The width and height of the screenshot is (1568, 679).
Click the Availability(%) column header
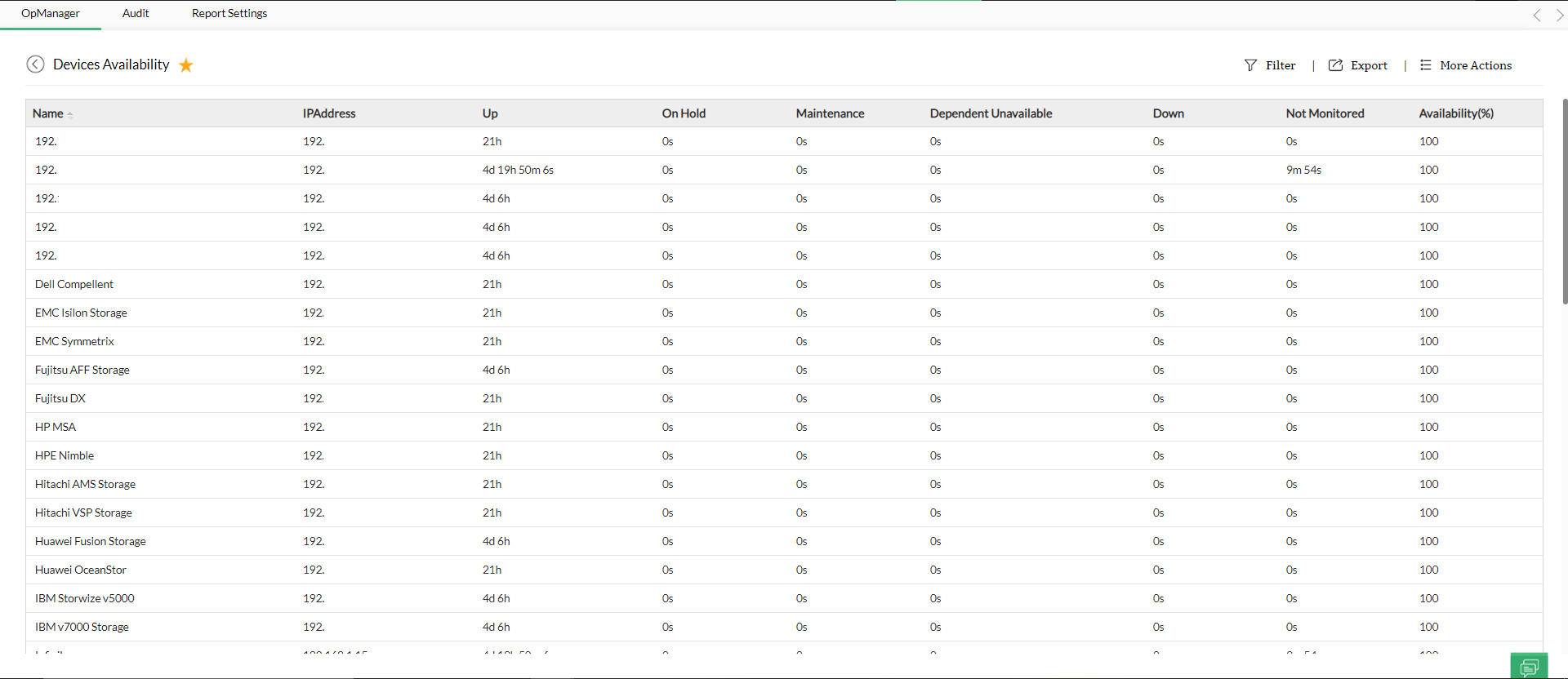click(x=1456, y=113)
